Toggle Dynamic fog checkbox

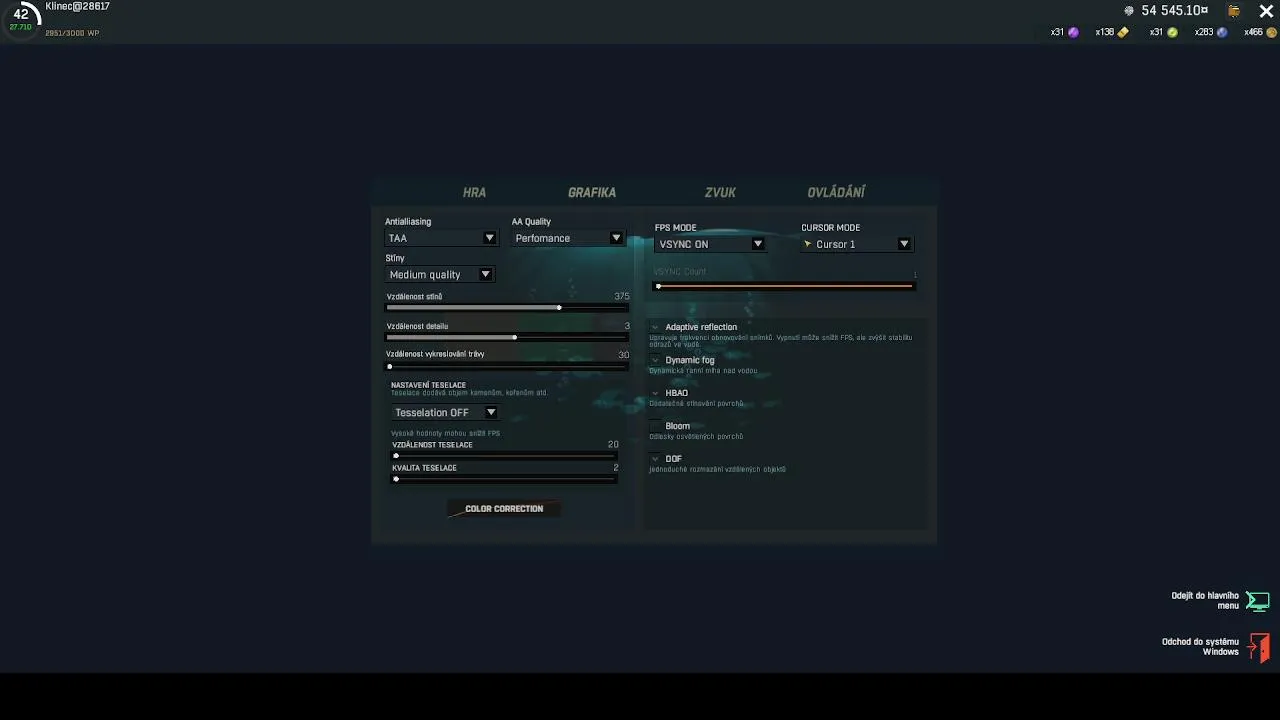click(x=656, y=360)
